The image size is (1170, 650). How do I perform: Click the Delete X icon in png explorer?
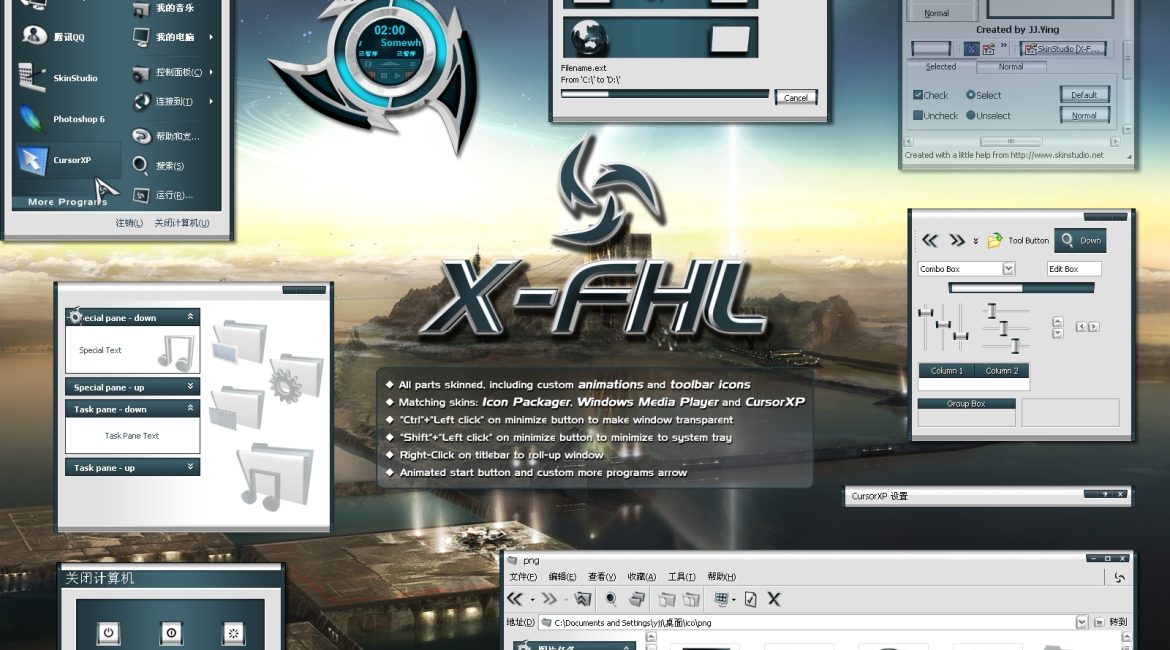(x=774, y=599)
